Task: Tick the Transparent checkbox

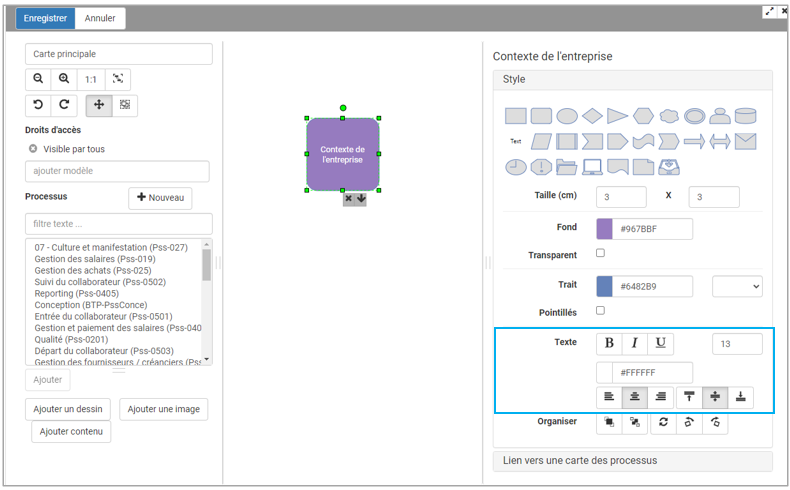Action: [x=600, y=254]
